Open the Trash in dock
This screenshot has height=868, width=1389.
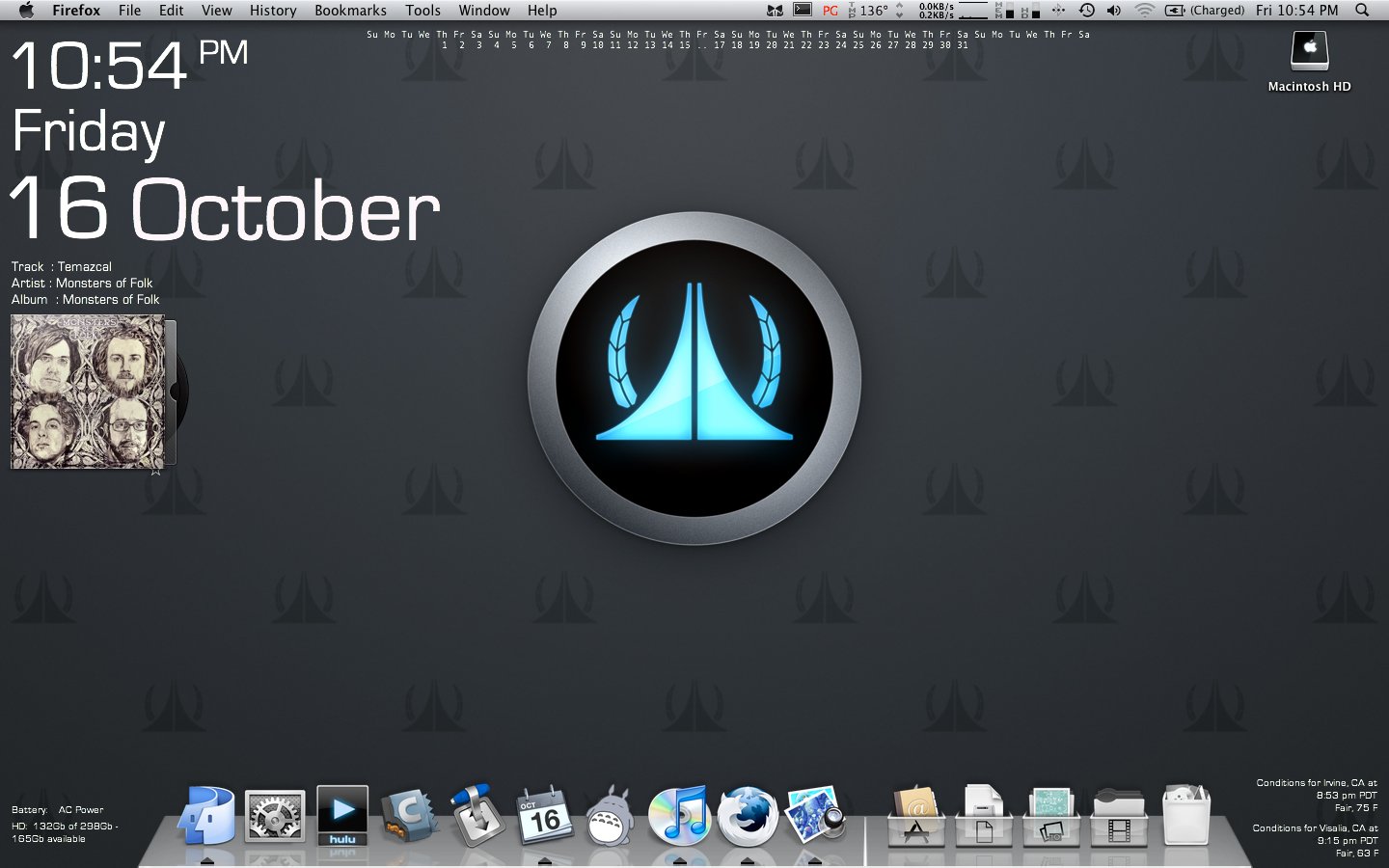tap(1186, 816)
